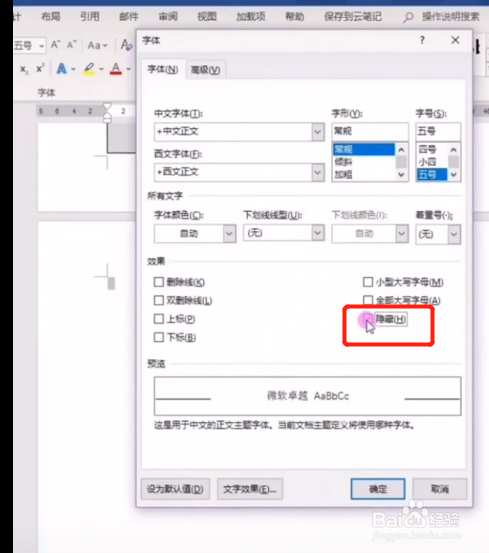Close the Font dialog with X
Screen dimensions: 489x553
455,40
